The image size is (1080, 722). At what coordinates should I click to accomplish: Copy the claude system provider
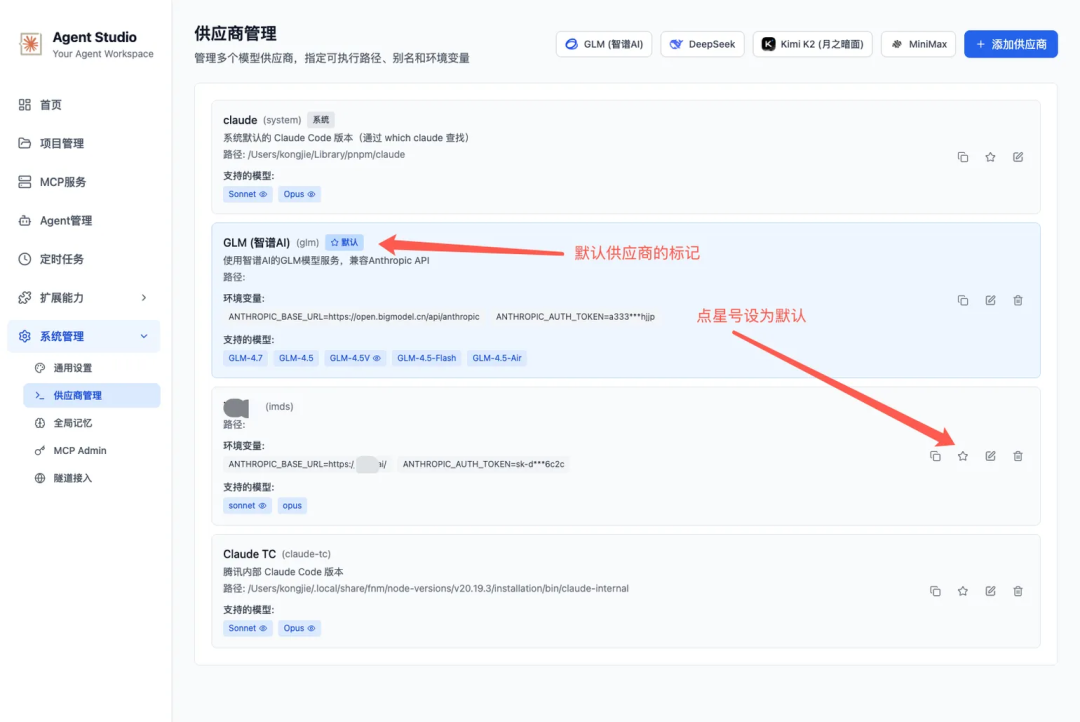963,157
